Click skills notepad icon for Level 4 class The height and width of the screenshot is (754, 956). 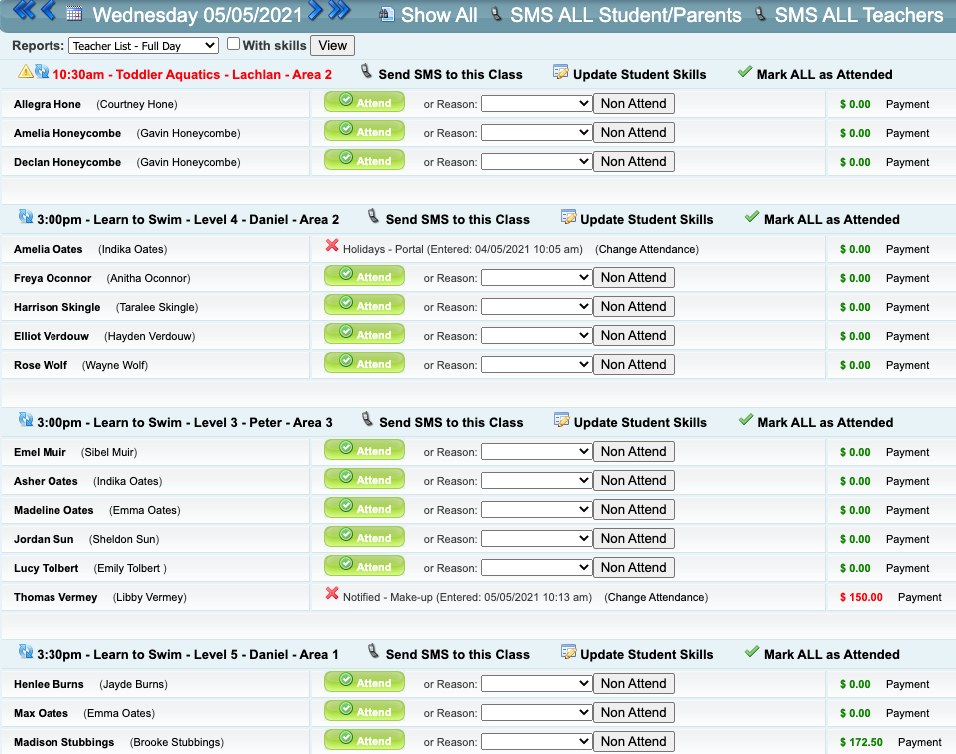click(x=568, y=217)
